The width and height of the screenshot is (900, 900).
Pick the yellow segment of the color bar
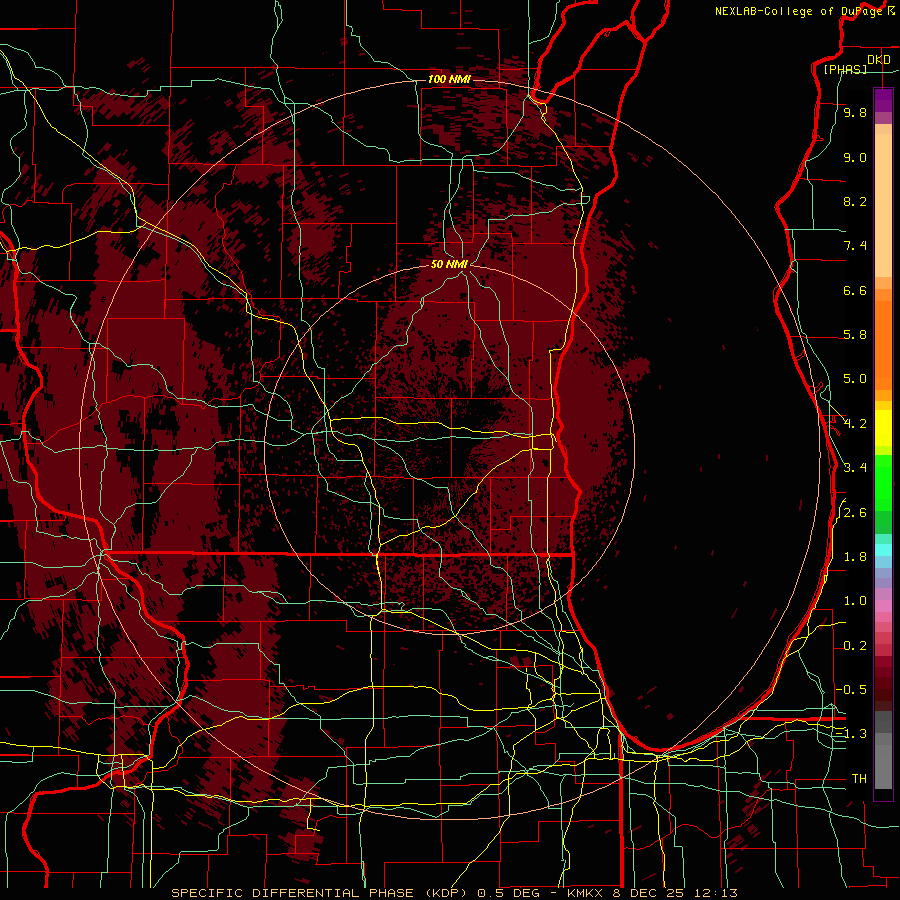(883, 428)
